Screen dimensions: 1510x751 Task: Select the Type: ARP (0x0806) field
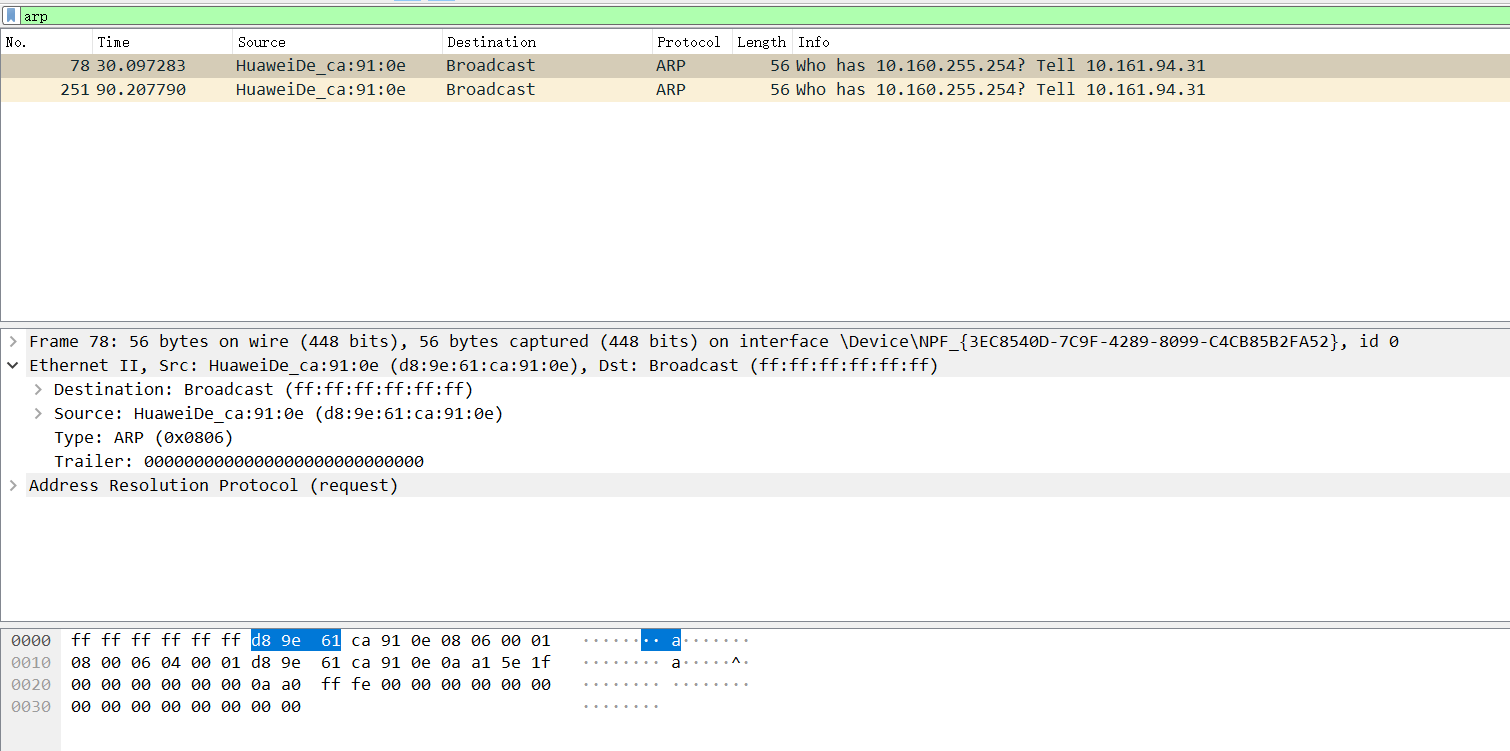(144, 438)
